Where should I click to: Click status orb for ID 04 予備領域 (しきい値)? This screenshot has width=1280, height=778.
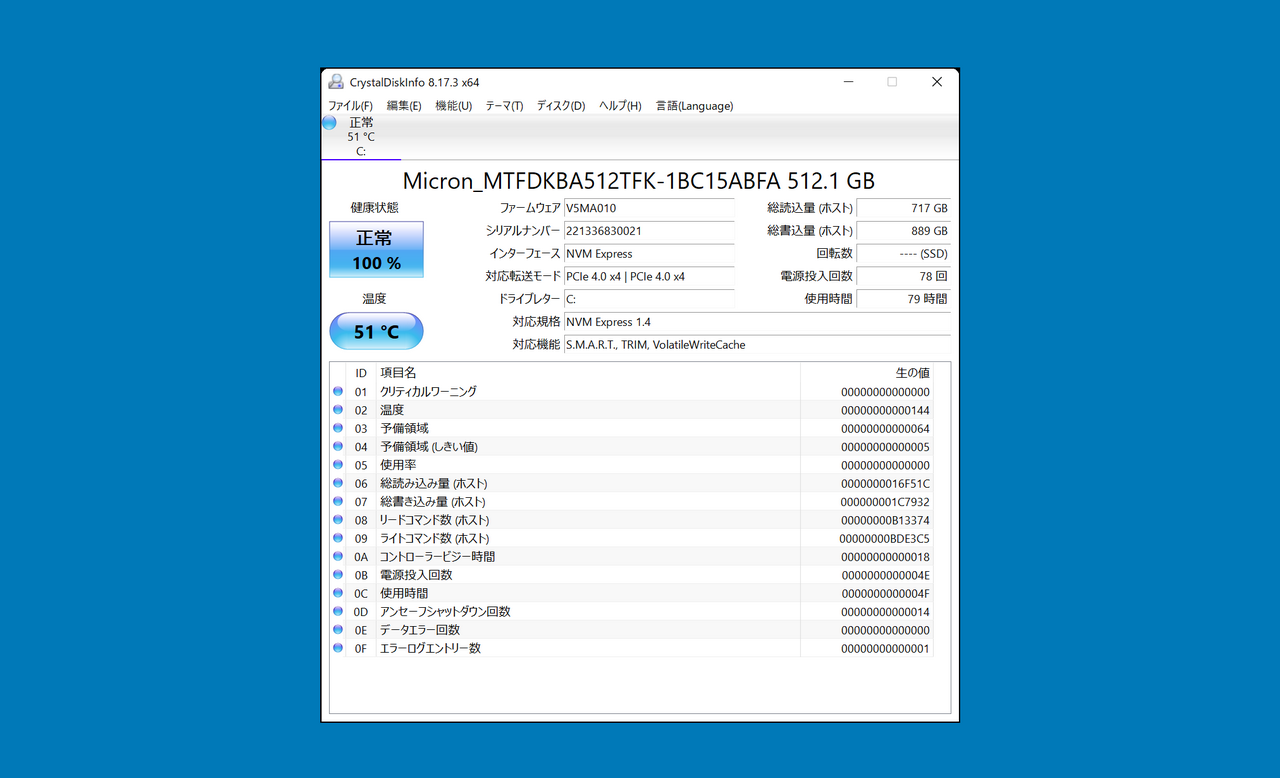[x=338, y=447]
